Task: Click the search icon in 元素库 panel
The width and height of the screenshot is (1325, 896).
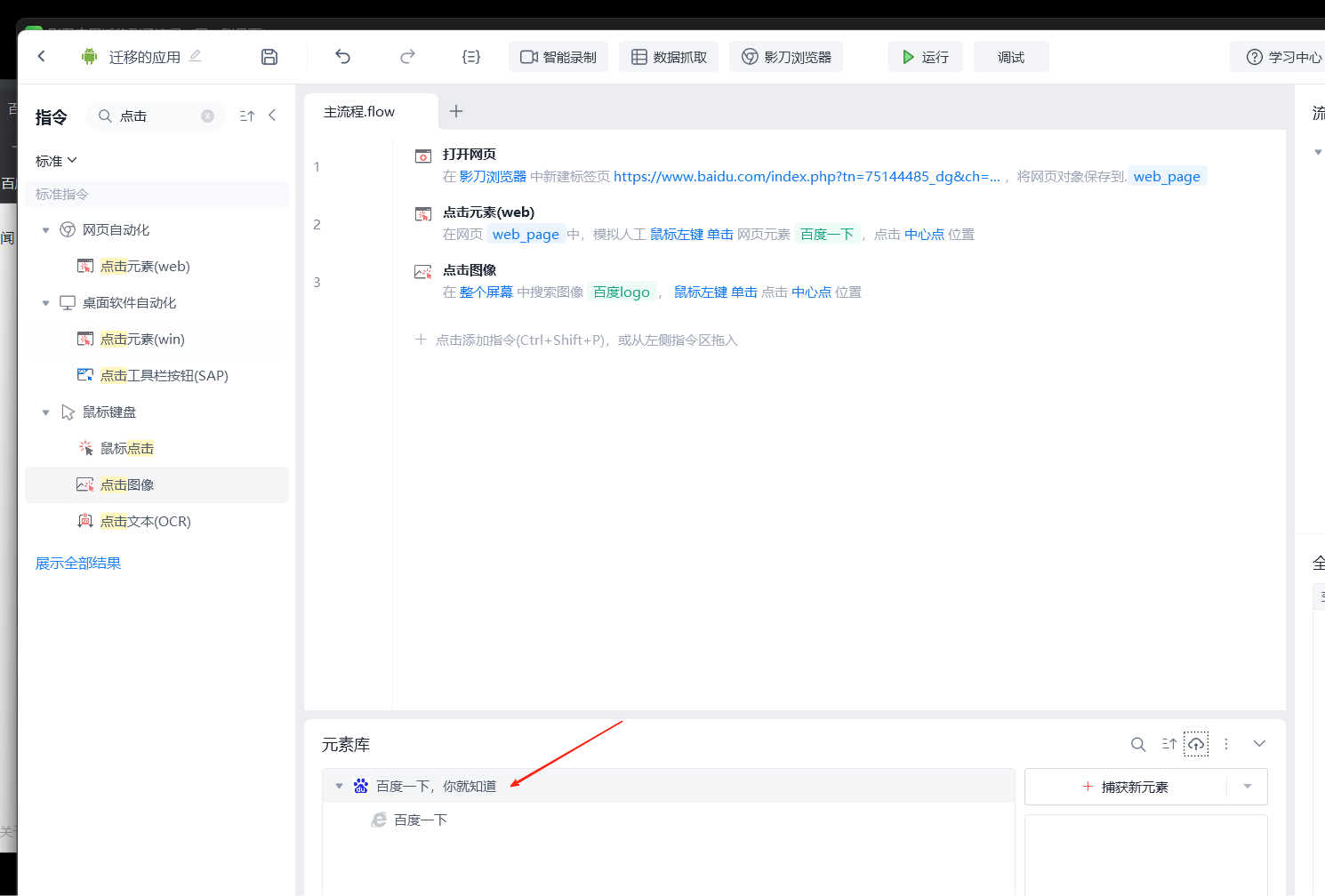Action: [x=1137, y=744]
